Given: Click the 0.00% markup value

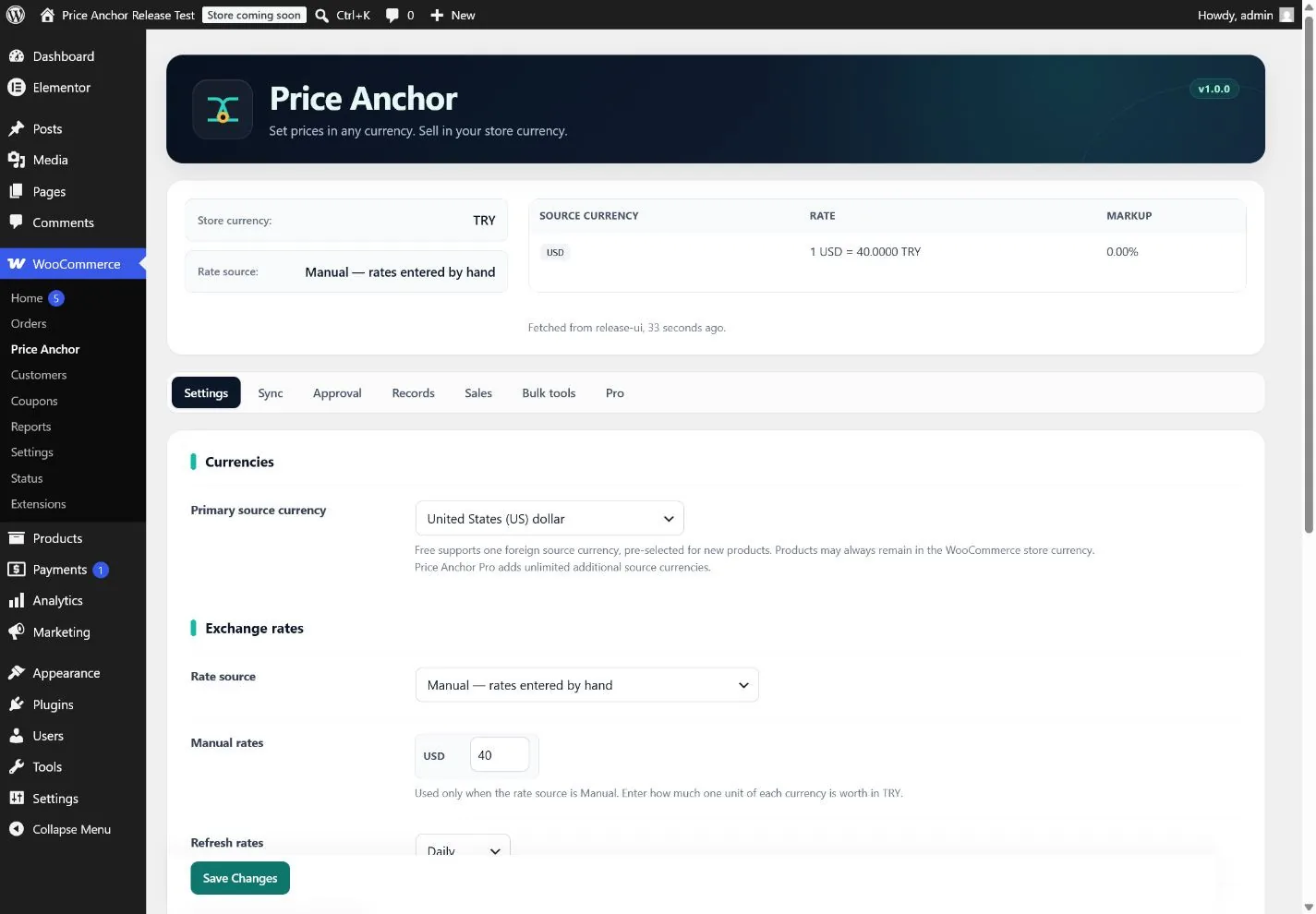Looking at the screenshot, I should tap(1122, 252).
